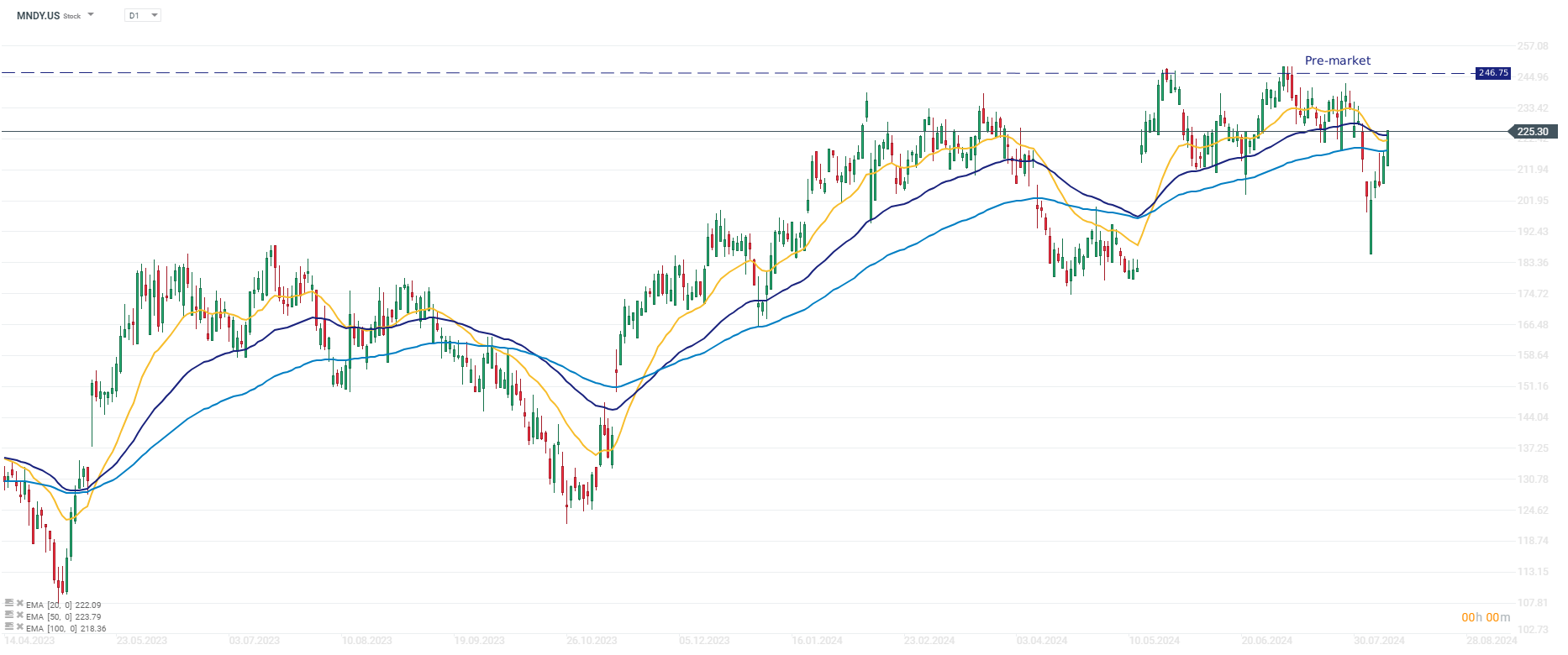
Task: Open settings icon for EMA 50 indicator
Action: [x=9, y=615]
